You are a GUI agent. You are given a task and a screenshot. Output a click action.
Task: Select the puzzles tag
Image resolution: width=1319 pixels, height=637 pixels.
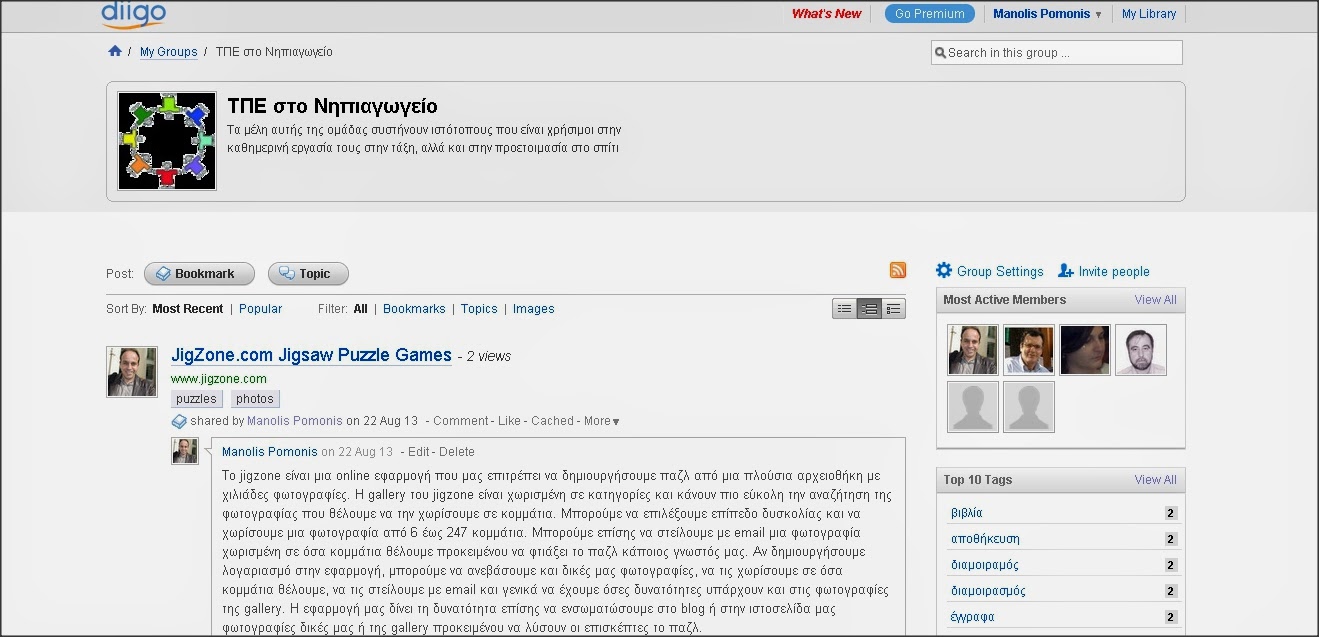click(x=196, y=399)
